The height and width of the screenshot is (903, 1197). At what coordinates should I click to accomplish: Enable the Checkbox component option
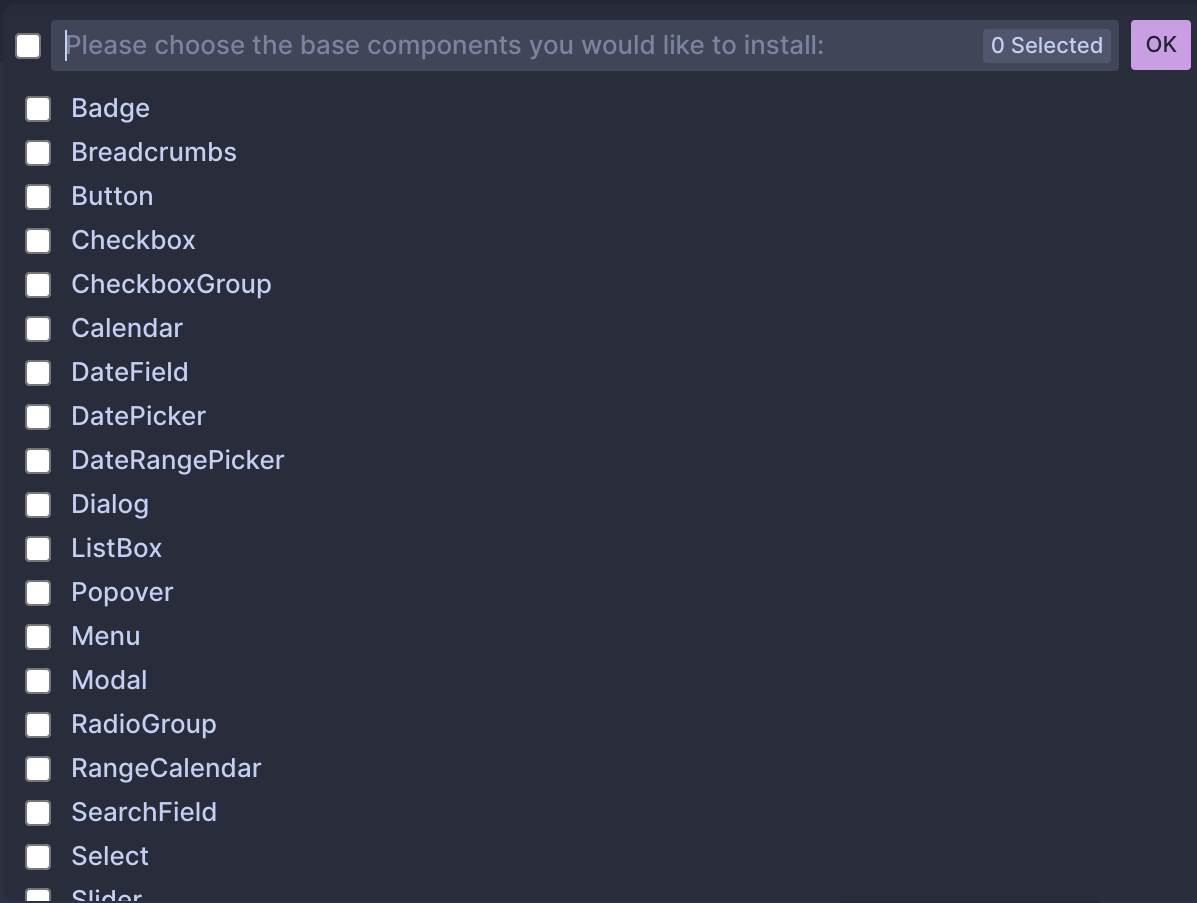[38, 241]
